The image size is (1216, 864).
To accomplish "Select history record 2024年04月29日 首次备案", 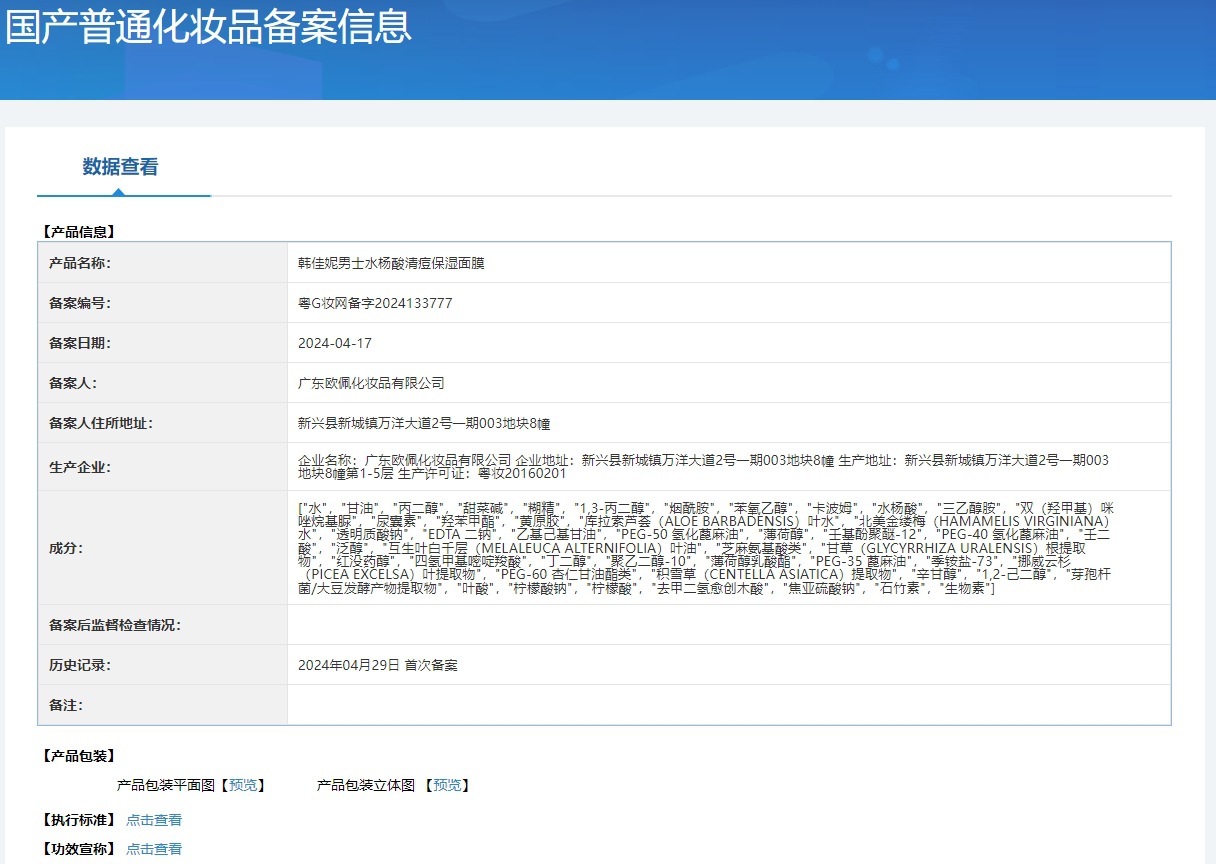I will pos(378,665).
